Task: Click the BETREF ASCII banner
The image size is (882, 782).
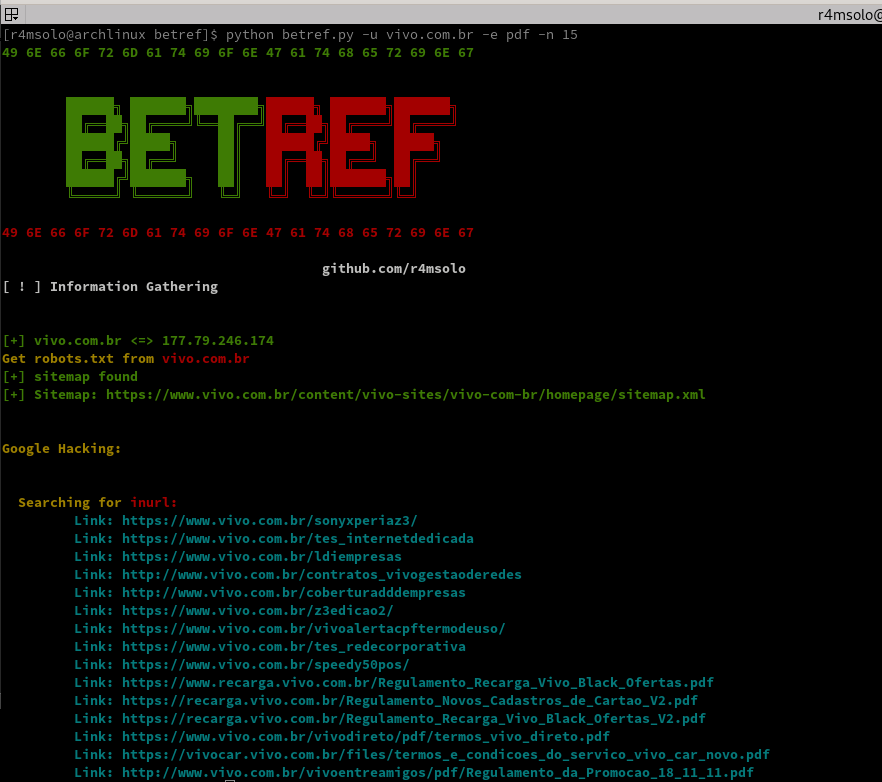Action: (x=261, y=147)
